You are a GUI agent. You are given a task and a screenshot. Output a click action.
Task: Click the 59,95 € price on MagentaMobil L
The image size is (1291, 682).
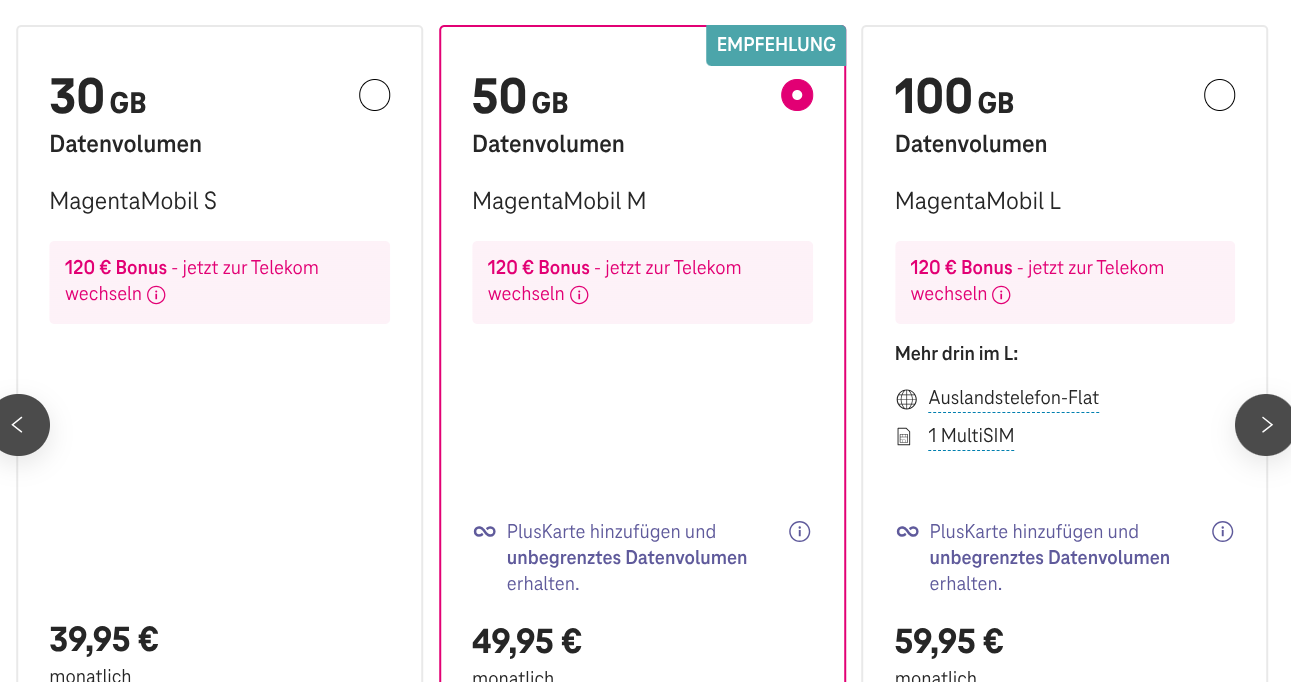click(949, 641)
